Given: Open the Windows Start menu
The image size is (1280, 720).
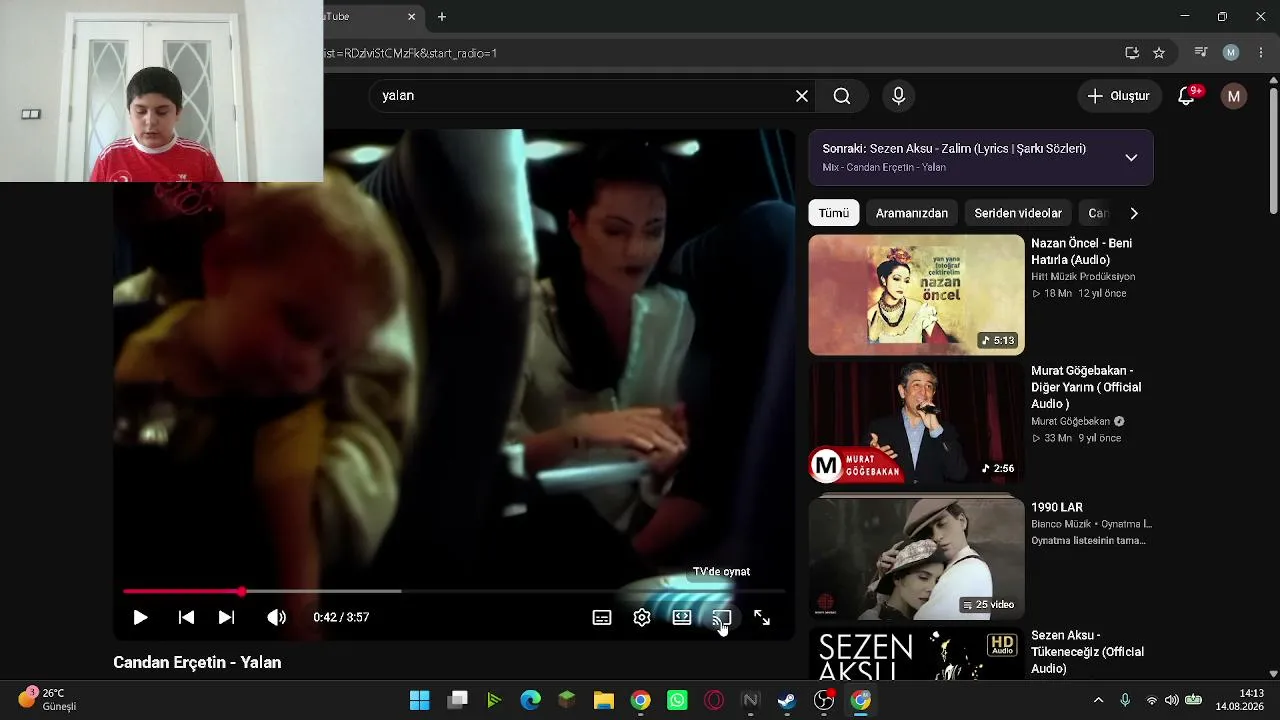Looking at the screenshot, I should click(420, 700).
